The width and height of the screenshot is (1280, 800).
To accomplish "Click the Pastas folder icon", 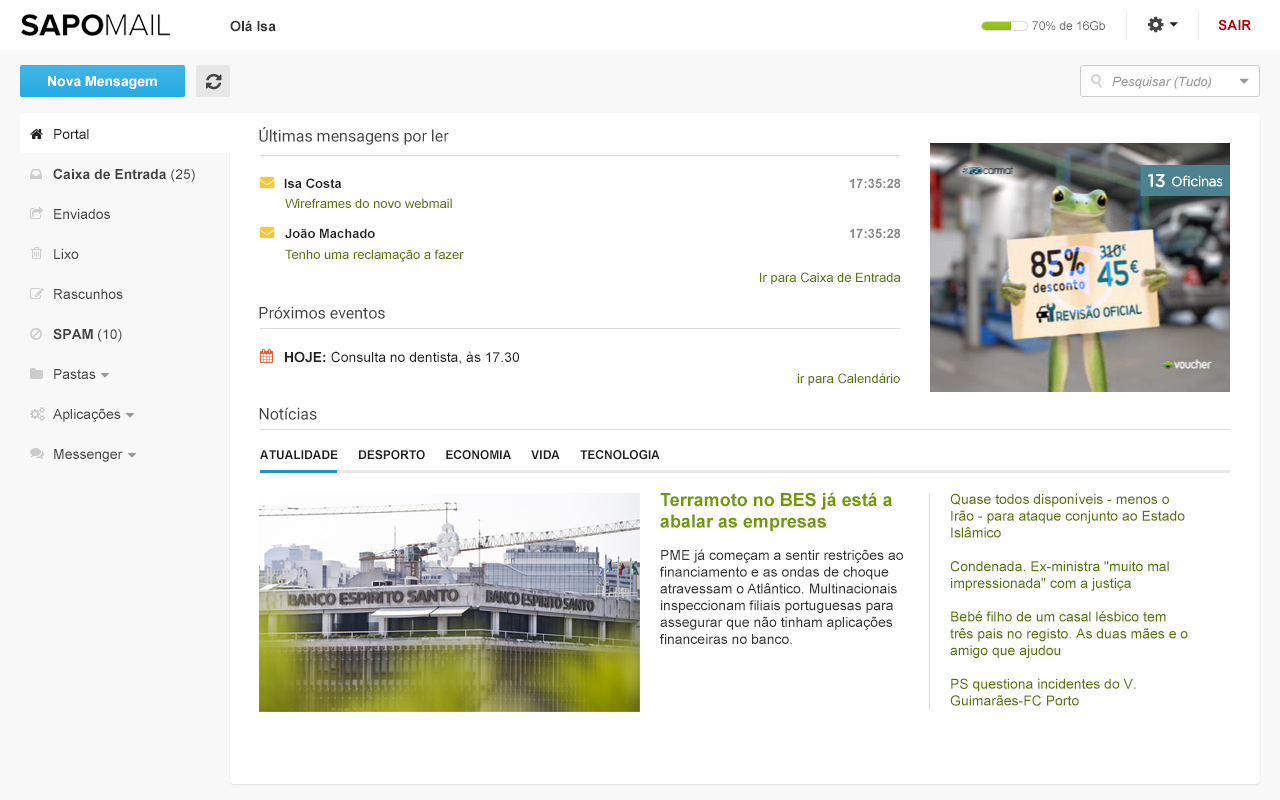I will coord(37,374).
